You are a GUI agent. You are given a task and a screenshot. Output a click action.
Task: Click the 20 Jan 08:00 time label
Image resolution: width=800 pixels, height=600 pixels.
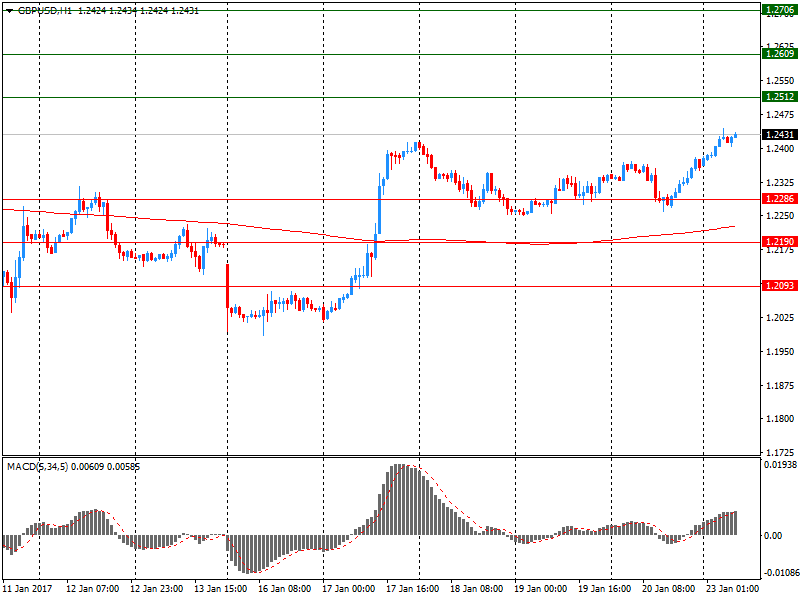point(668,588)
